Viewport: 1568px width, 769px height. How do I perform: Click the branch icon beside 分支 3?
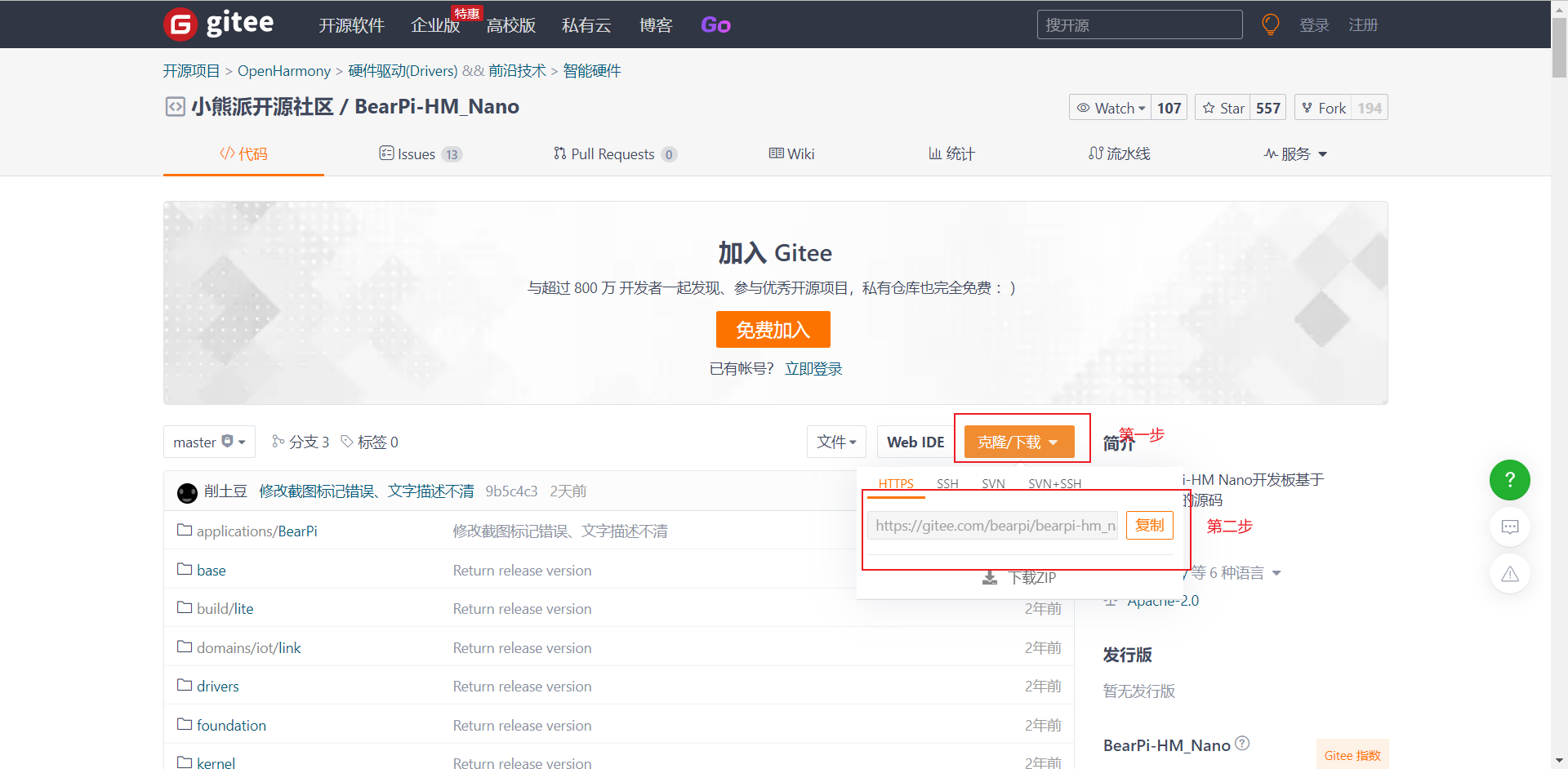point(278,442)
